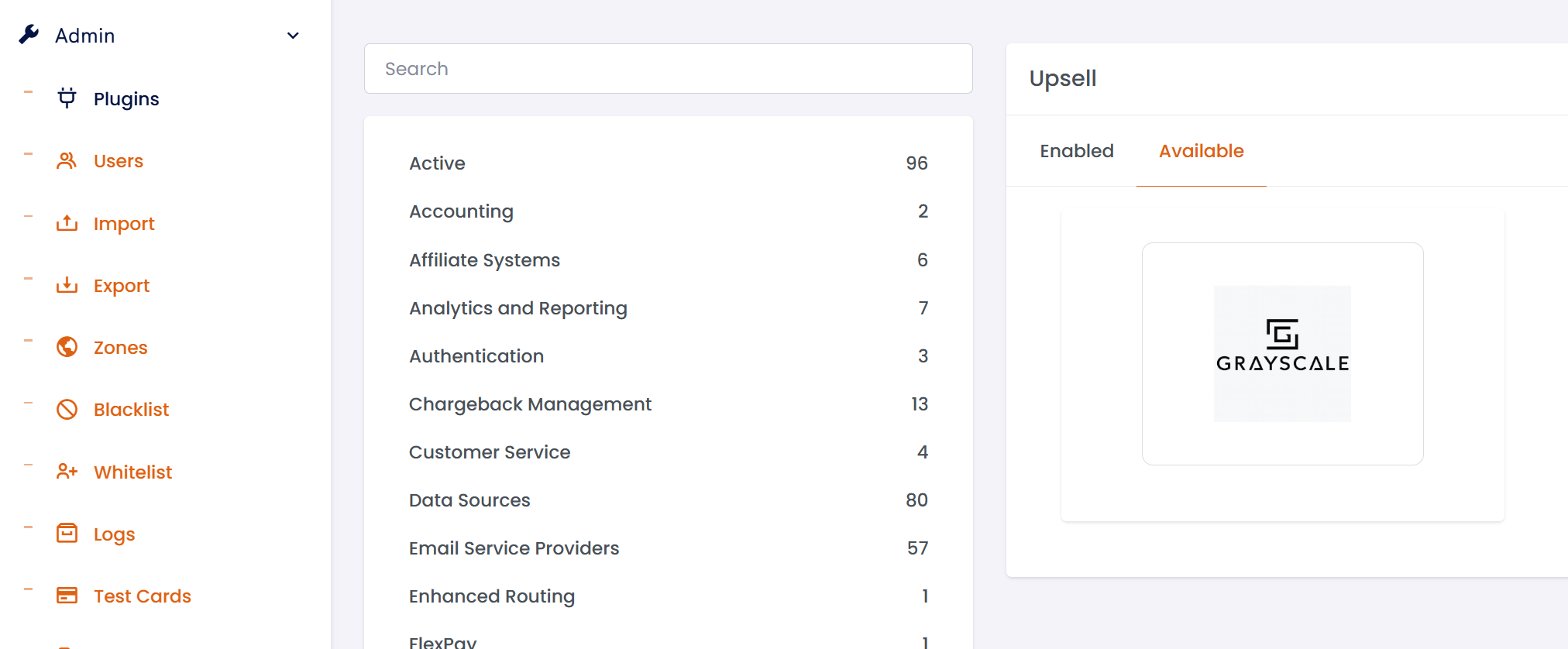1568x649 pixels.
Task: Open Zones via the globe icon
Action: 67,347
